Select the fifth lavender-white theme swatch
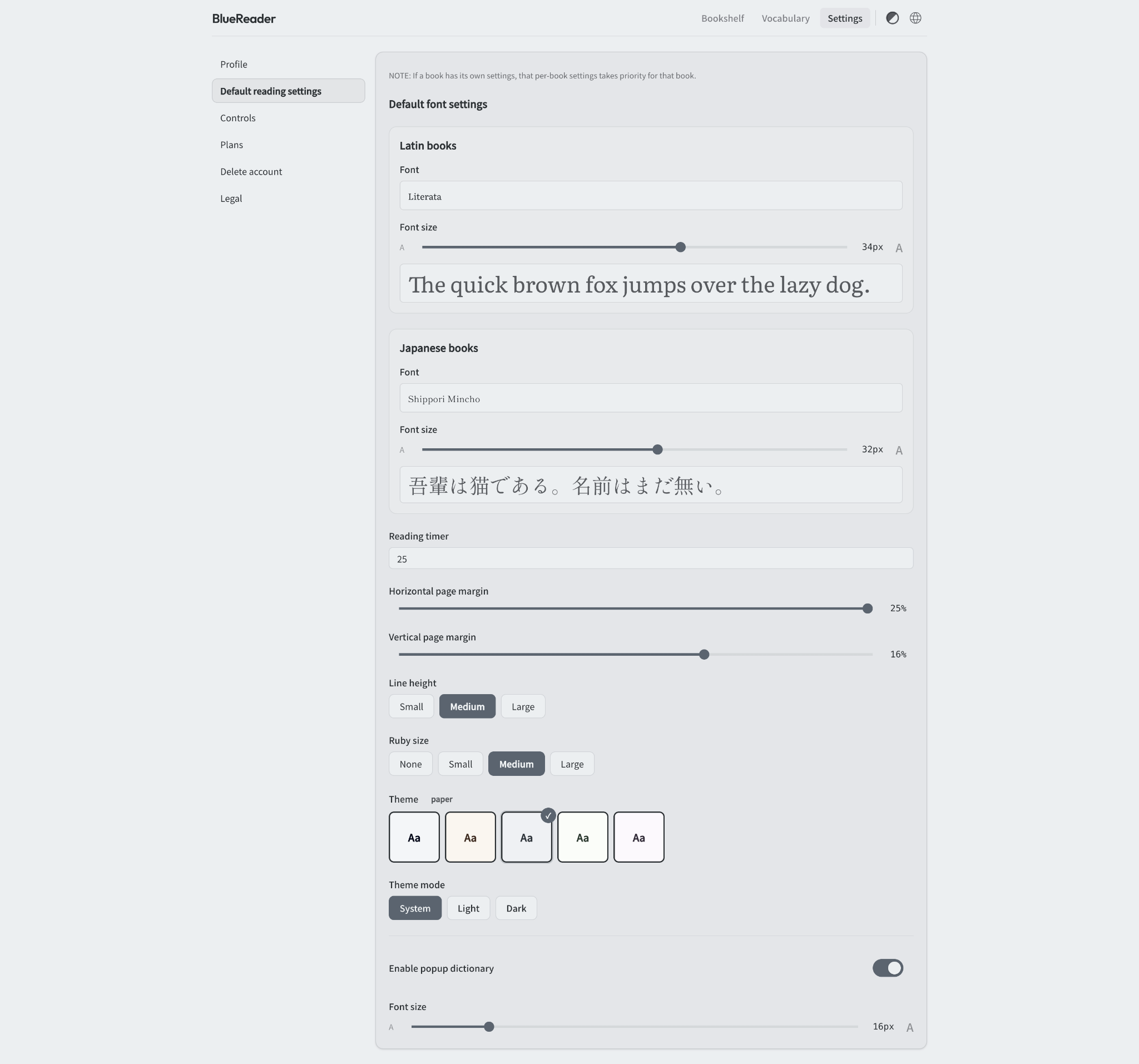This screenshot has width=1139, height=1064. tap(639, 837)
